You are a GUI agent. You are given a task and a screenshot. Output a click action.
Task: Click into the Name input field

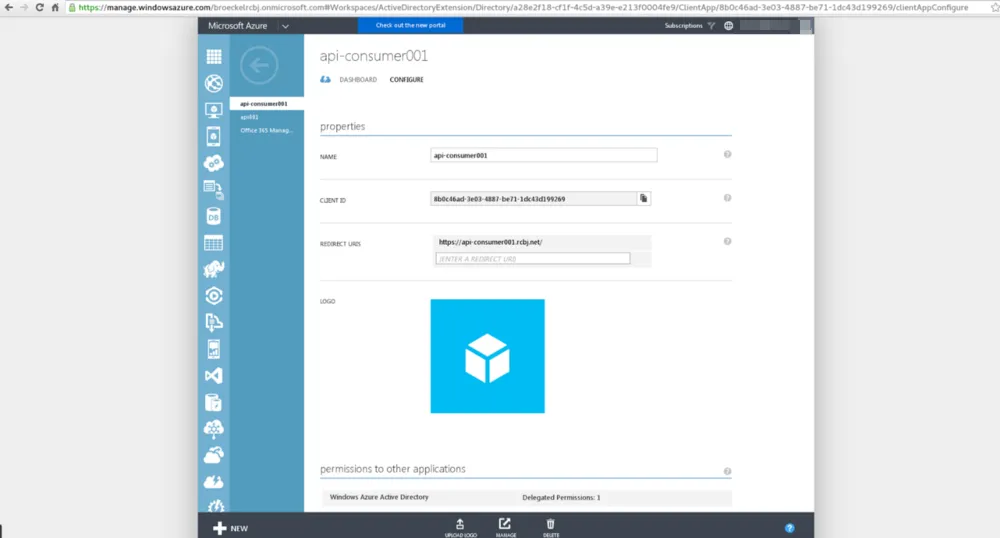[543, 155]
